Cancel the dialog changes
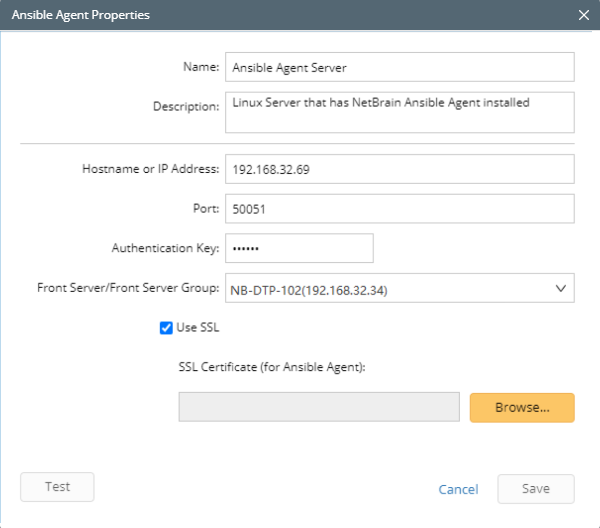Screen dimensions: 600x528 point(458,489)
